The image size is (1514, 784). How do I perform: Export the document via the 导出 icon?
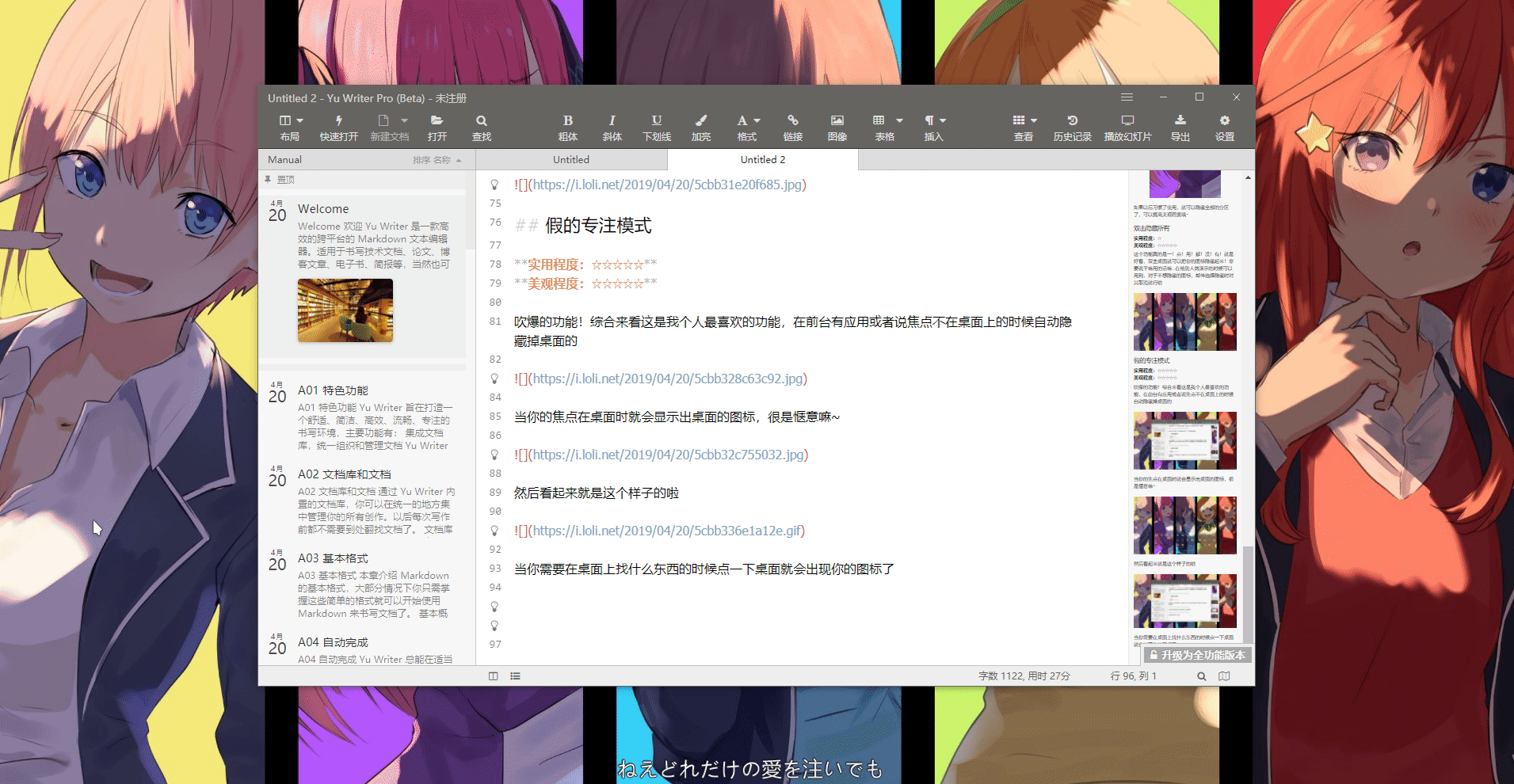(1180, 121)
